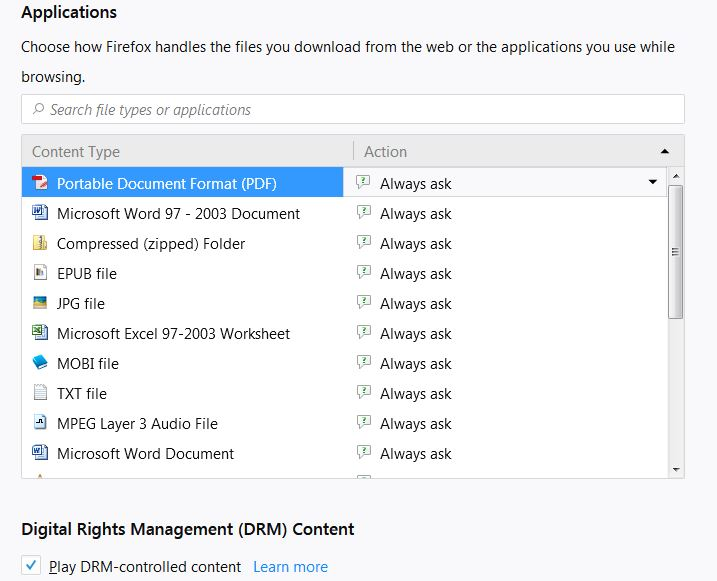Click the MOBI file book icon

pos(40,363)
